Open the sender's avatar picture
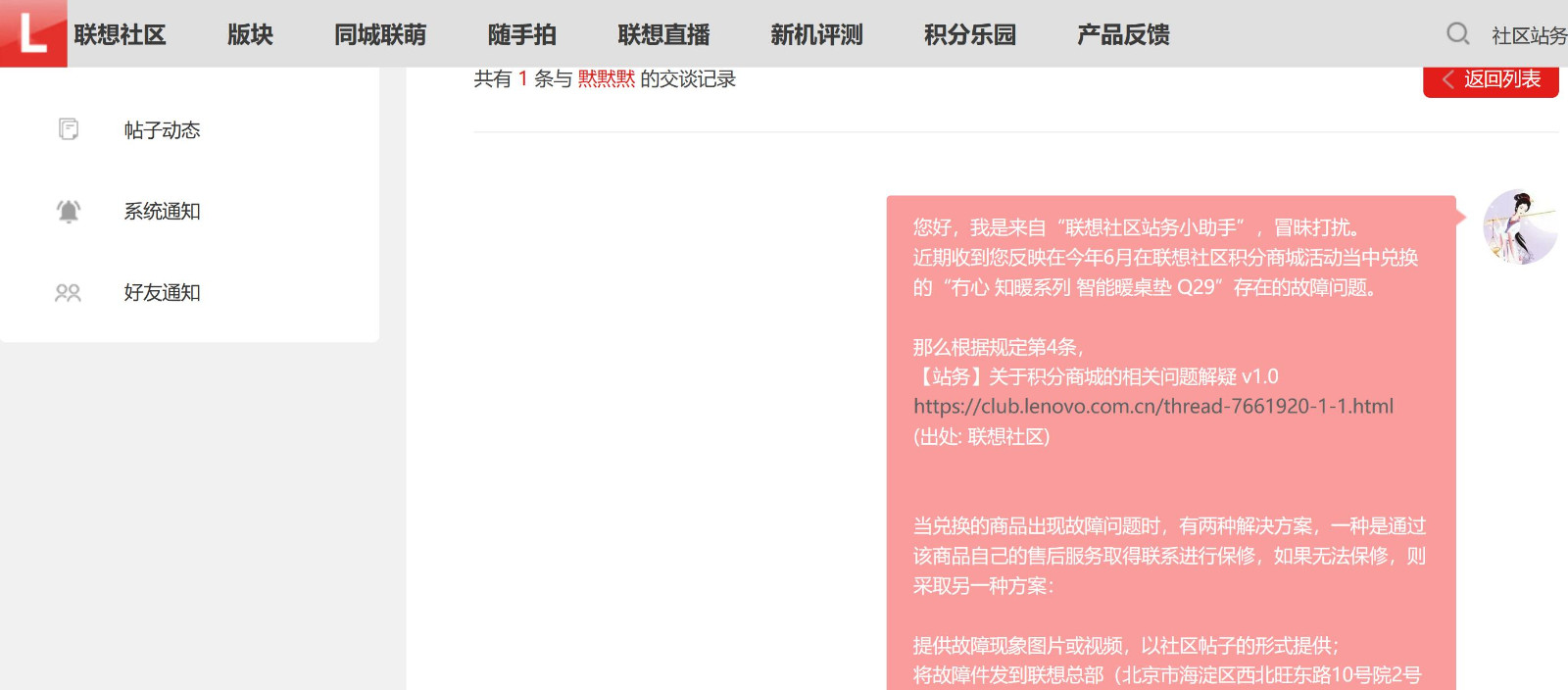1568x690 pixels. point(1520,226)
